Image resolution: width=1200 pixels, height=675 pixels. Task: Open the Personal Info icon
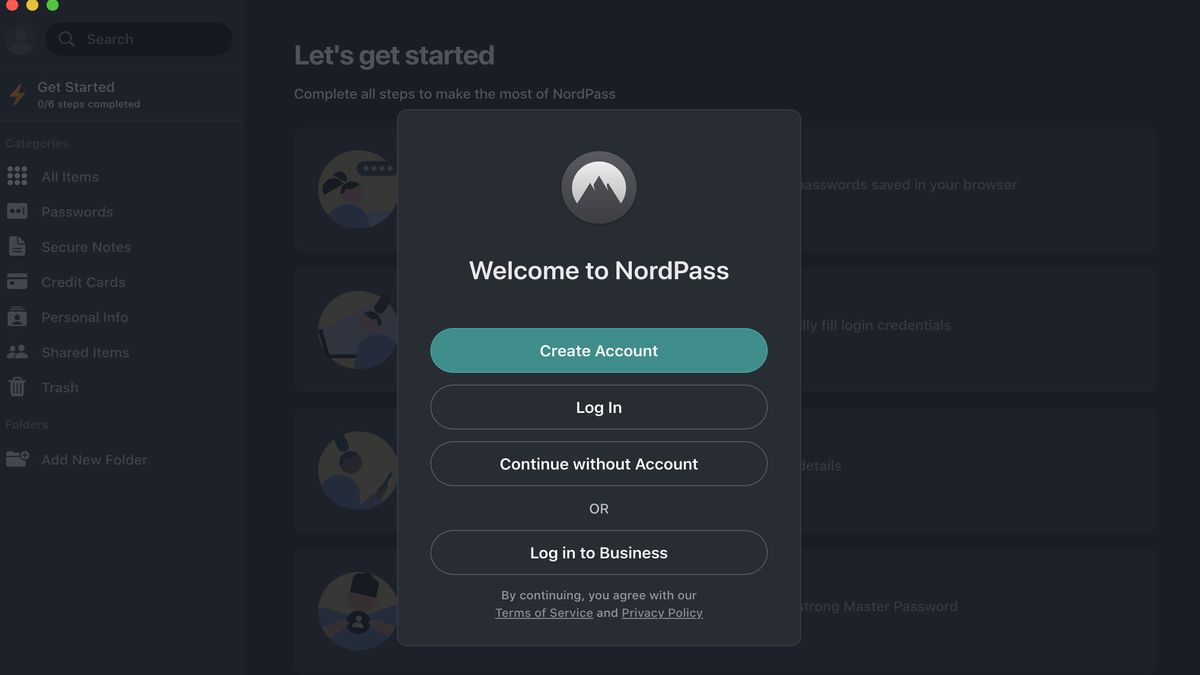point(18,316)
